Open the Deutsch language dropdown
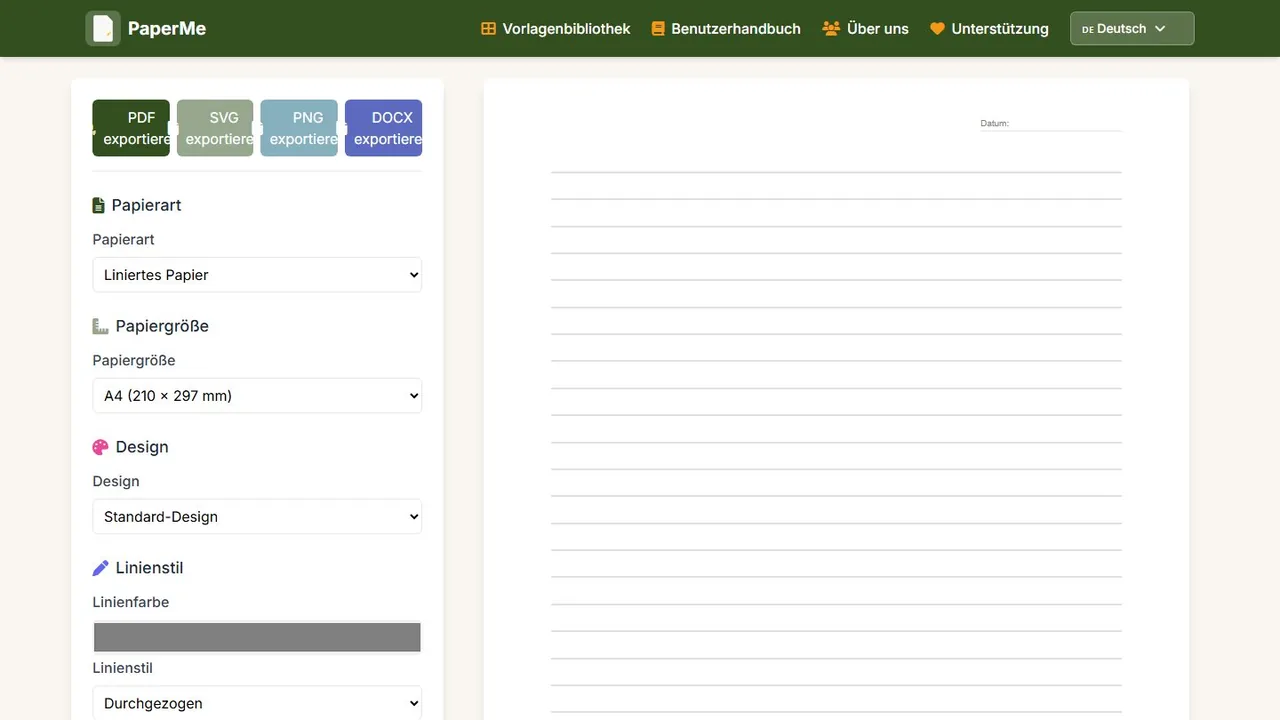 tap(1132, 28)
